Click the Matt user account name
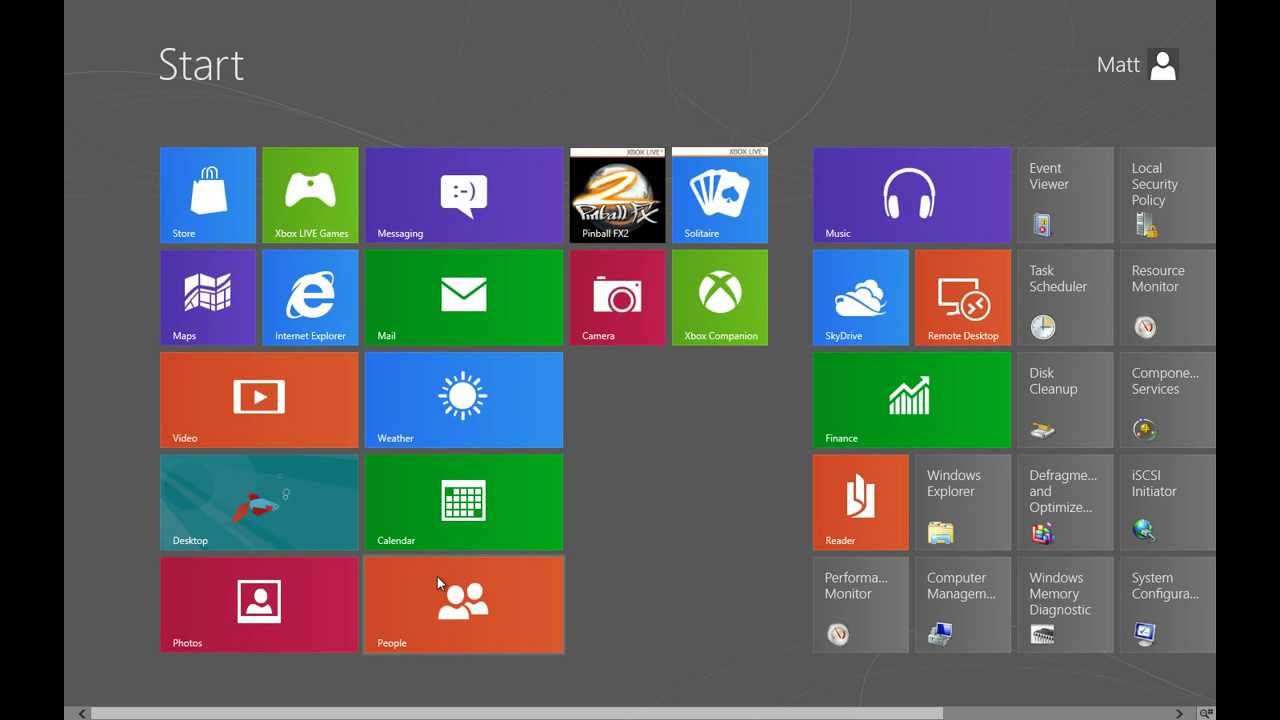Screen dimensions: 1280x720 pyautogui.click(x=1118, y=65)
